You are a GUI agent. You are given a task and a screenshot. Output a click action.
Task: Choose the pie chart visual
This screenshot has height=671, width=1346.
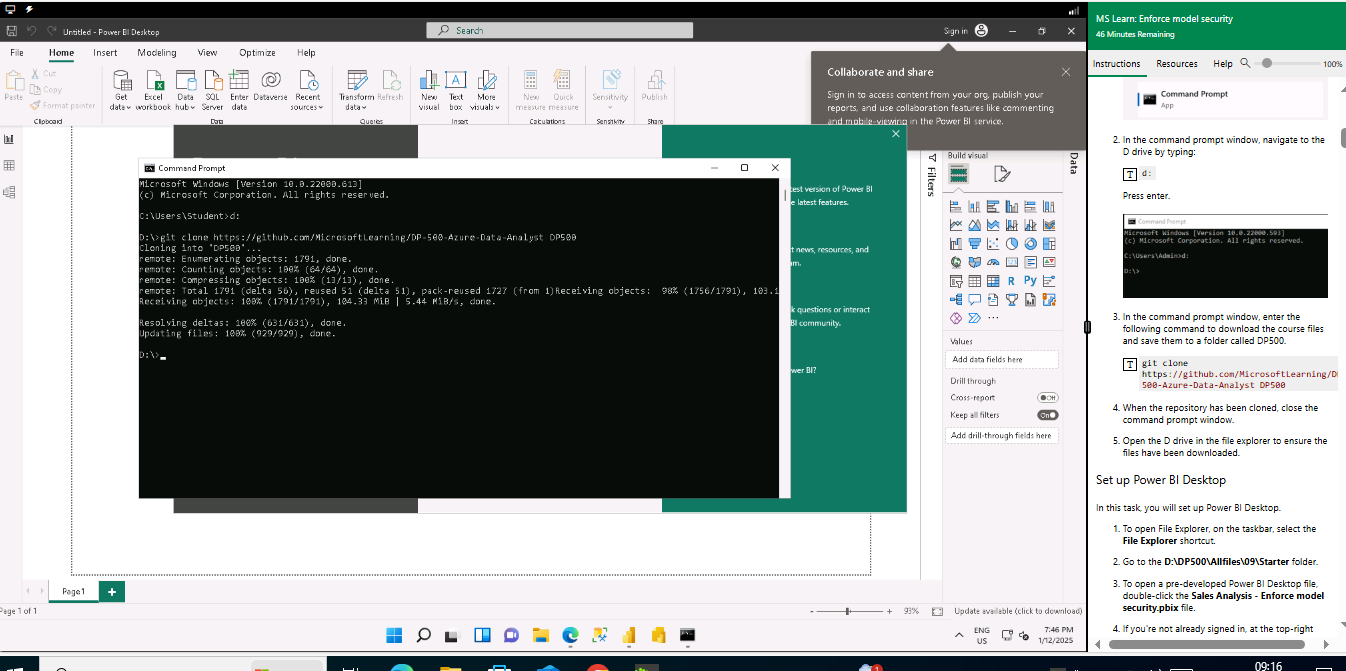[x=1011, y=243]
